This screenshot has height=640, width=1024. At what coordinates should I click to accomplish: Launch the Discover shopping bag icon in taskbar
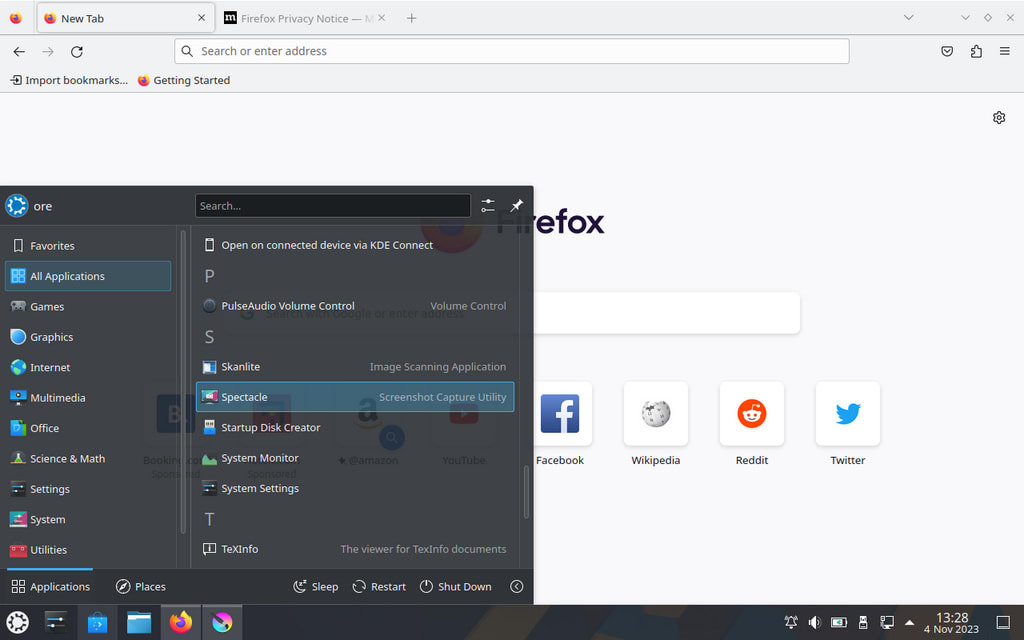click(97, 622)
